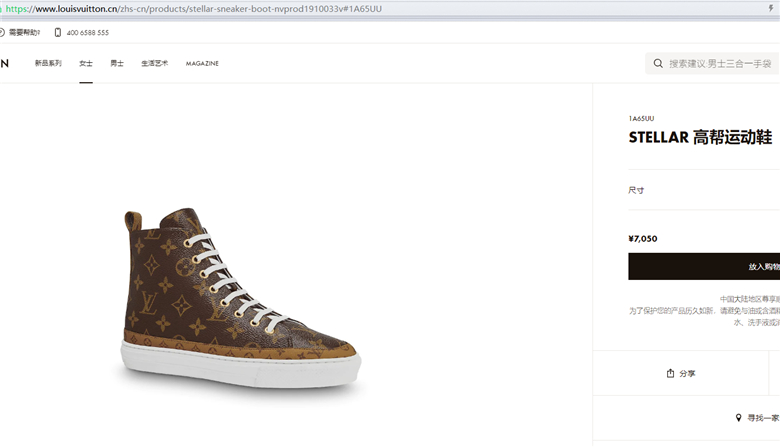Image resolution: width=780 pixels, height=447 pixels.
Task: Click the product code 1A65UU
Action: 641,118
